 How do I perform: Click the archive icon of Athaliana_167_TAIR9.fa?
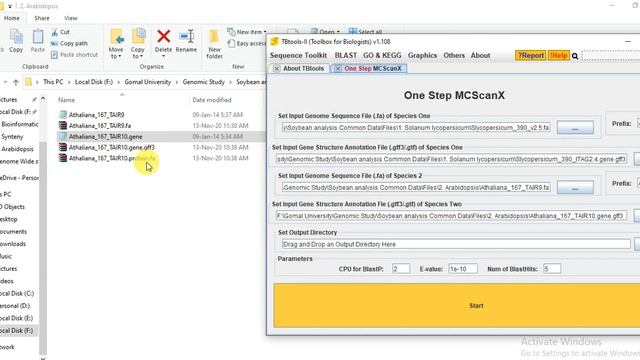62,126
